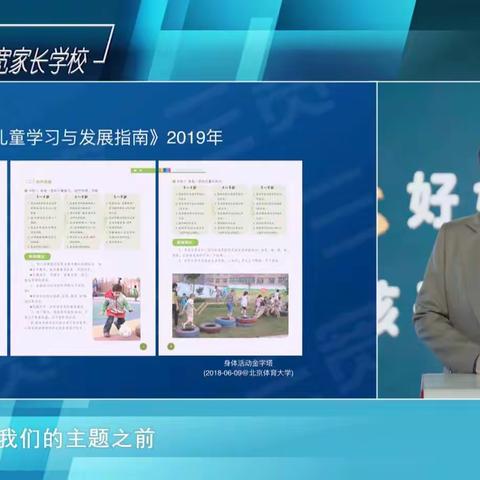Viewport: 480px width, 480px height.
Task: Click the left book page with child photo
Action: point(83,258)
